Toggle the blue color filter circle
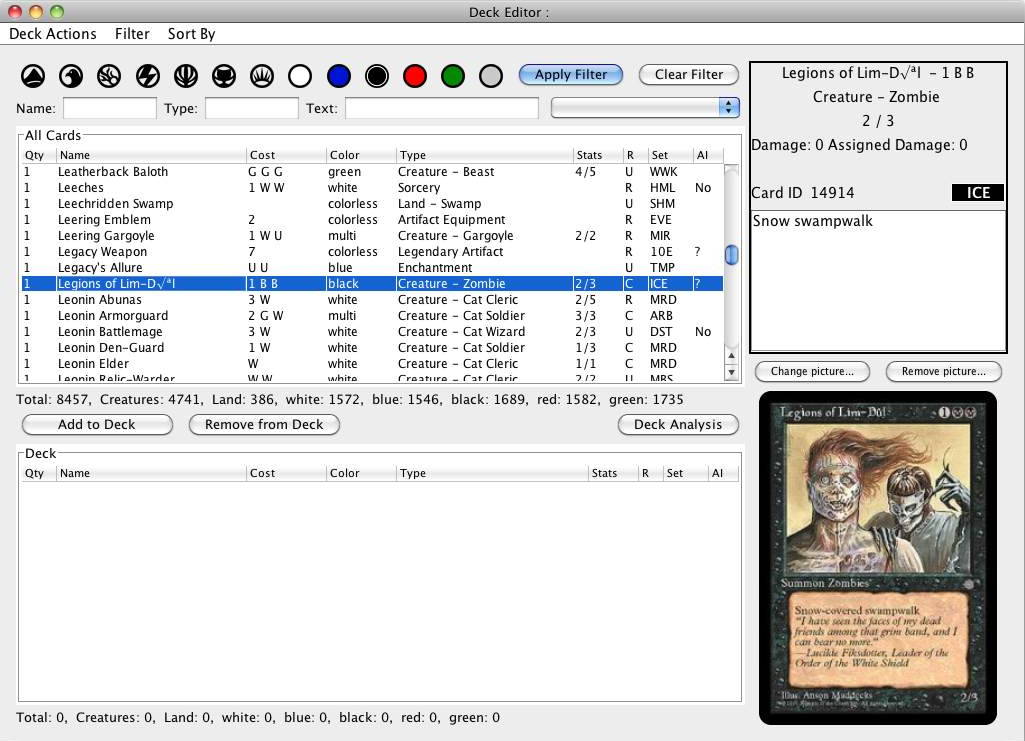 click(338, 76)
